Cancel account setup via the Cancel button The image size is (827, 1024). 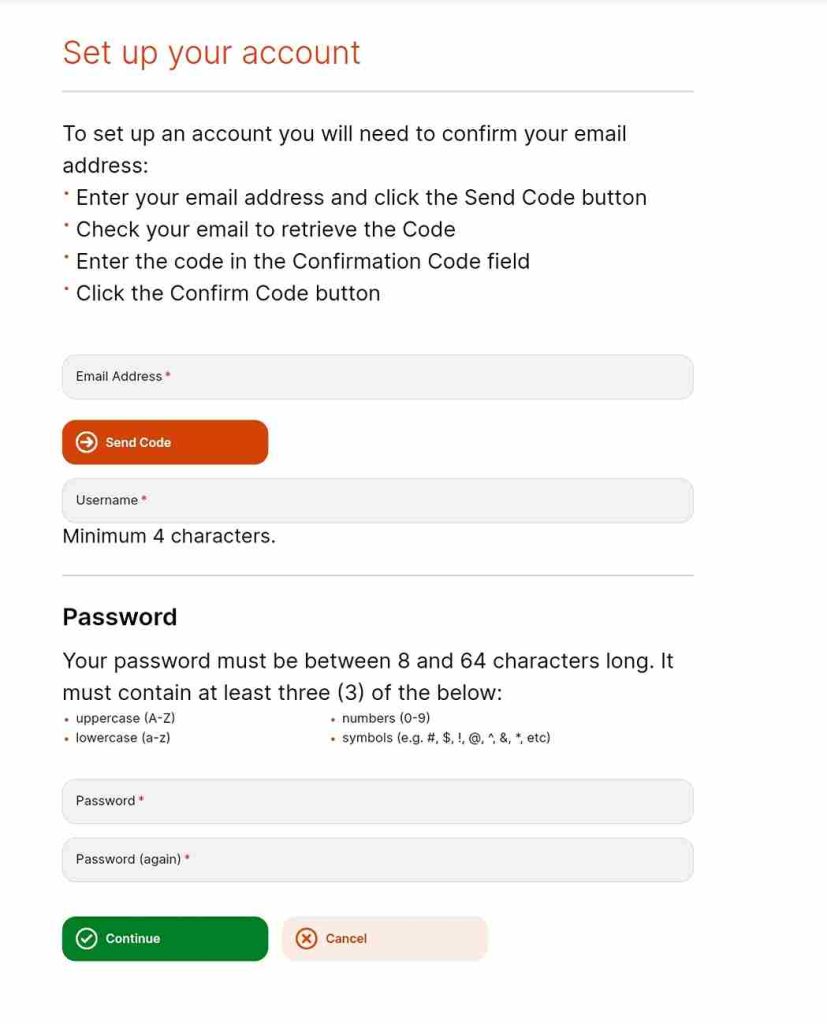pyautogui.click(x=385, y=938)
